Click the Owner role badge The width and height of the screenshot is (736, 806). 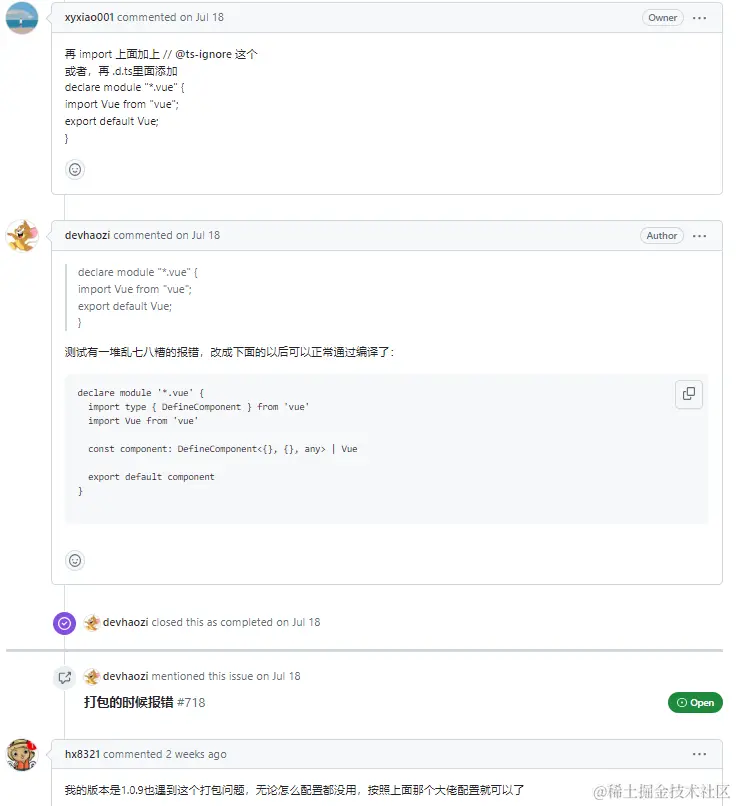click(x=662, y=17)
